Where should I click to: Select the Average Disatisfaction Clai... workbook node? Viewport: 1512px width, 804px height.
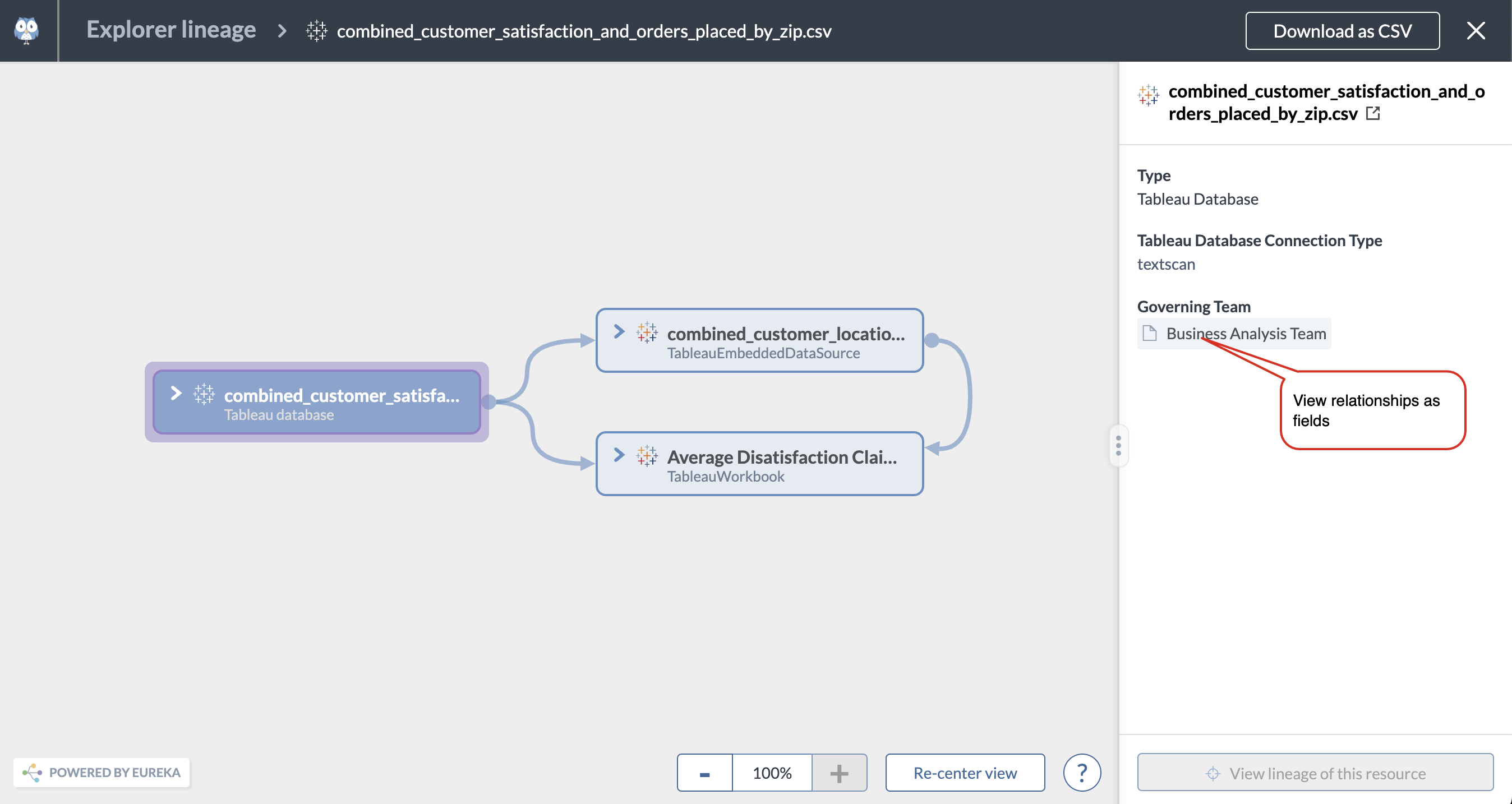[759, 464]
